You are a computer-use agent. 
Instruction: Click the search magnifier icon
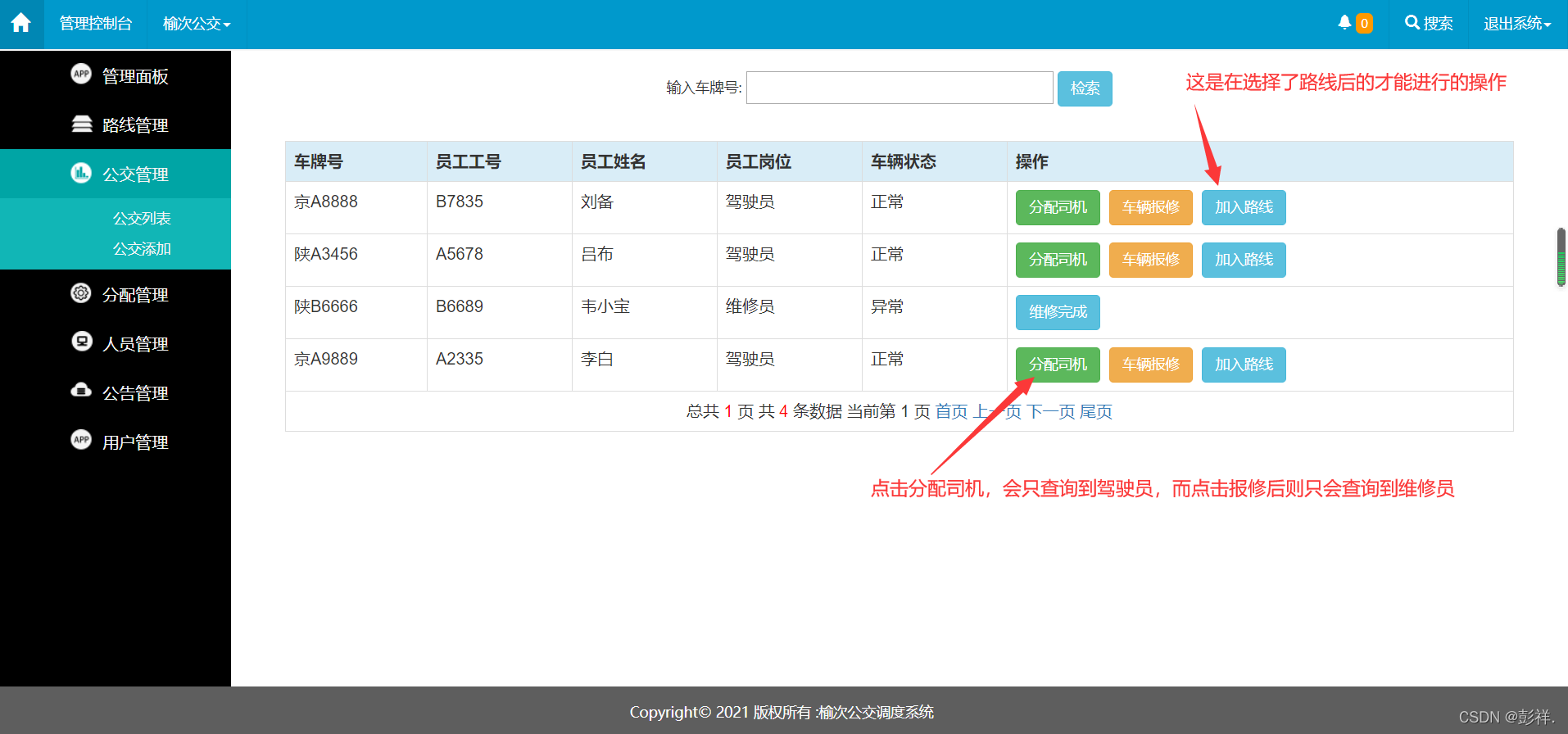coord(1412,23)
